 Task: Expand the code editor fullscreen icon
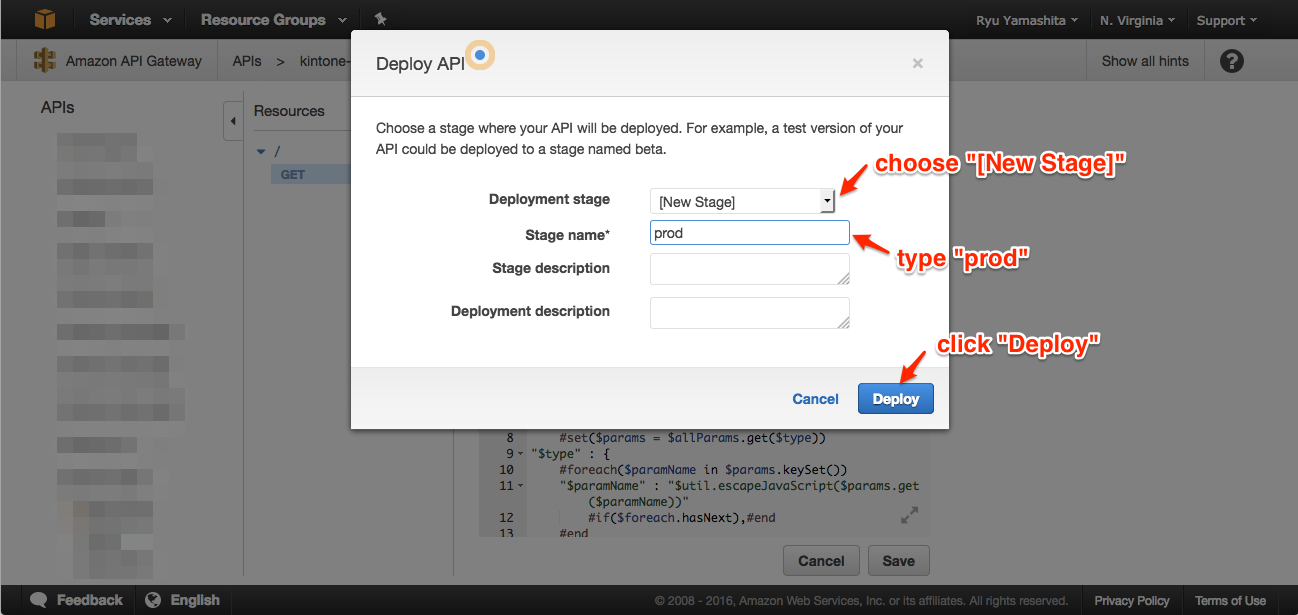click(x=909, y=515)
